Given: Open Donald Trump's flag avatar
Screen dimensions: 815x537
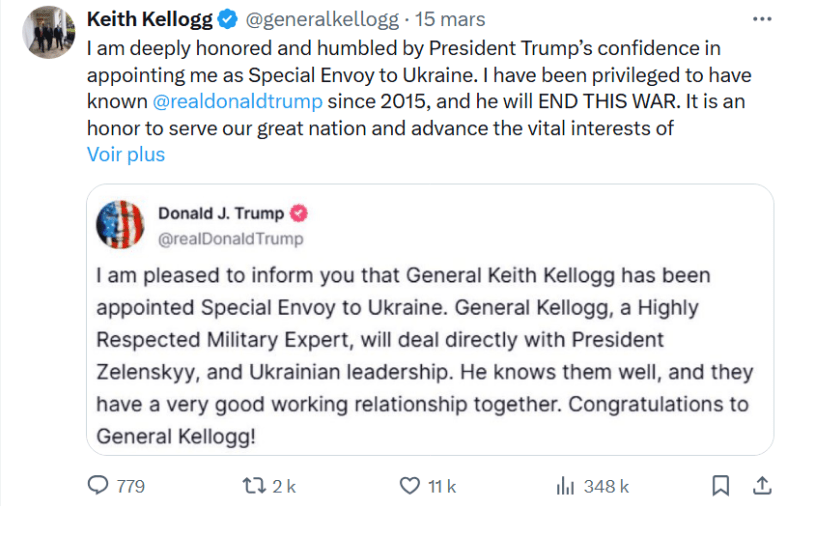Looking at the screenshot, I should tap(120, 224).
